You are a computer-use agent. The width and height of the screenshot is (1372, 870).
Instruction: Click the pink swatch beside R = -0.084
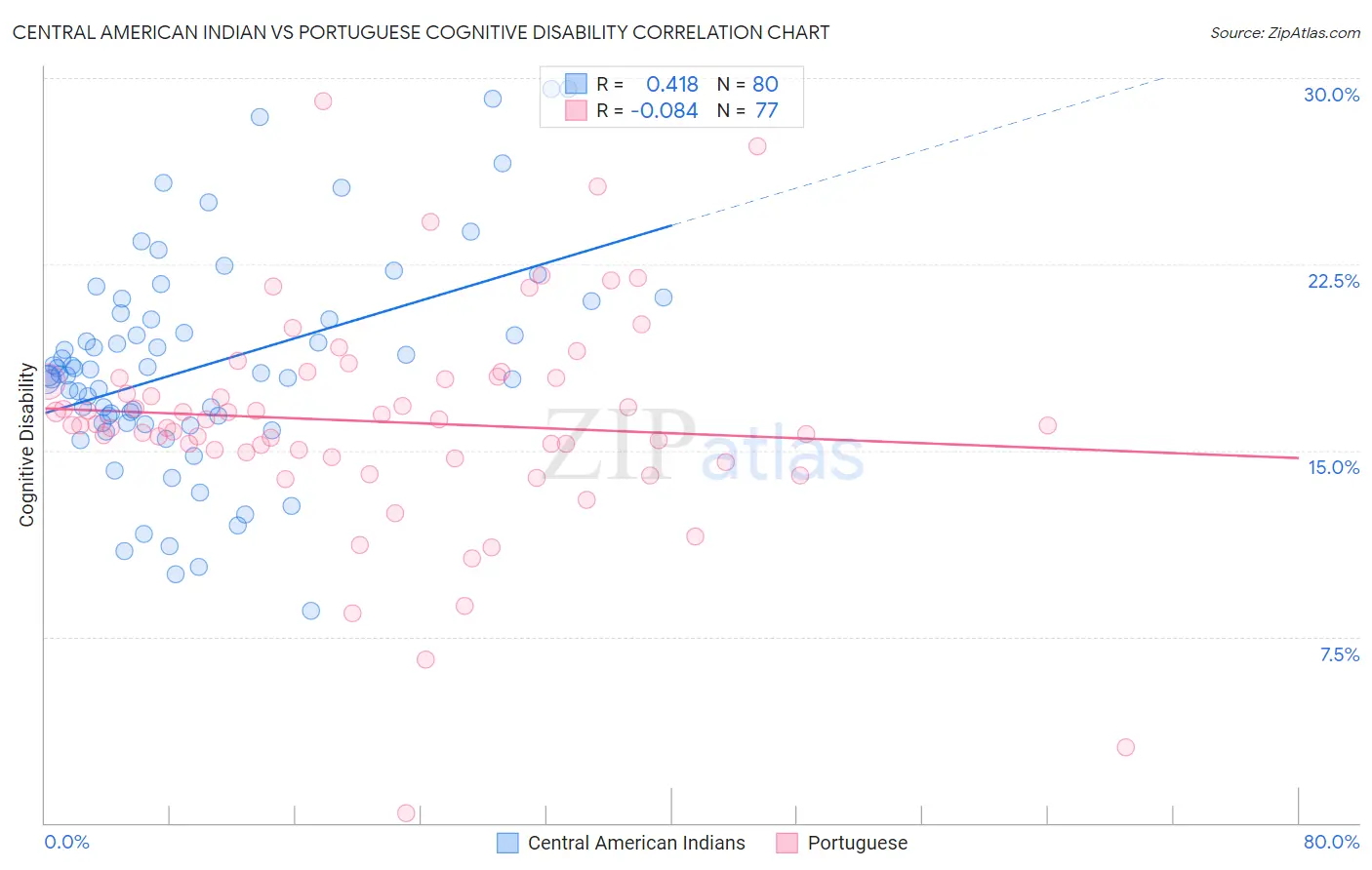click(577, 110)
